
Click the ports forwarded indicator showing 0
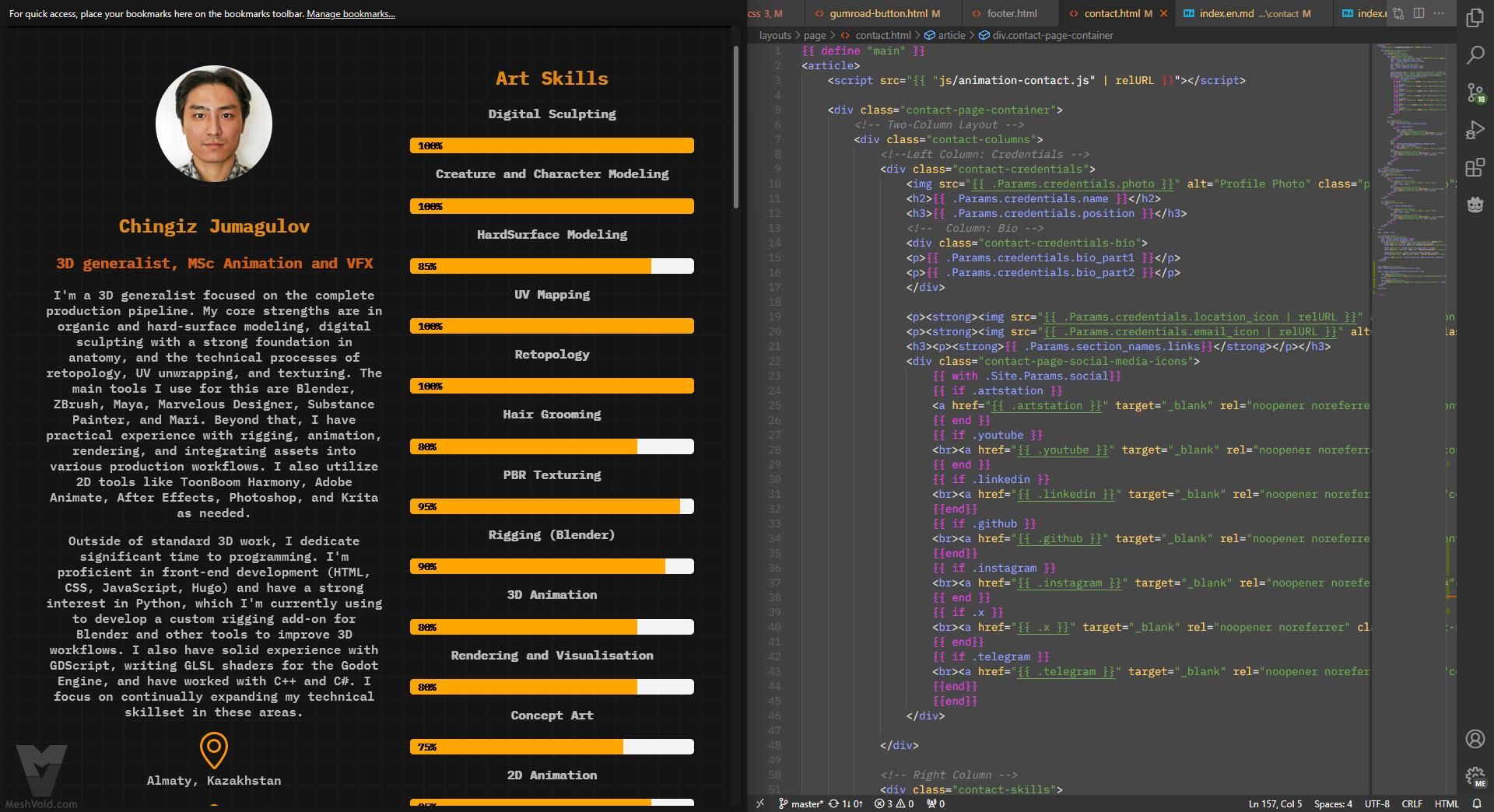pos(935,803)
